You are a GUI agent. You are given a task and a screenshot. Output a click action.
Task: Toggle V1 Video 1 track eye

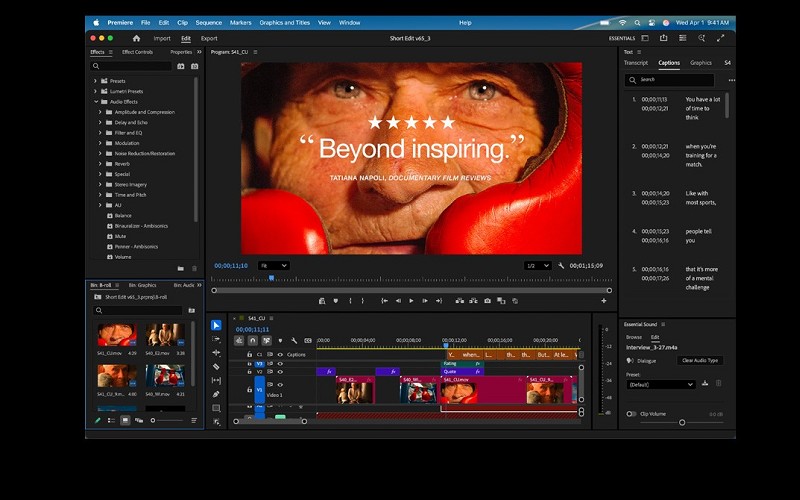click(x=280, y=385)
